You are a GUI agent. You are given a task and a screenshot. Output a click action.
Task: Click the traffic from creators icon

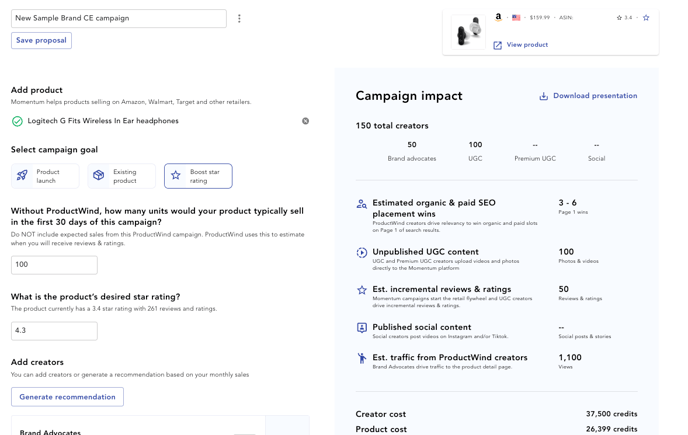(362, 359)
